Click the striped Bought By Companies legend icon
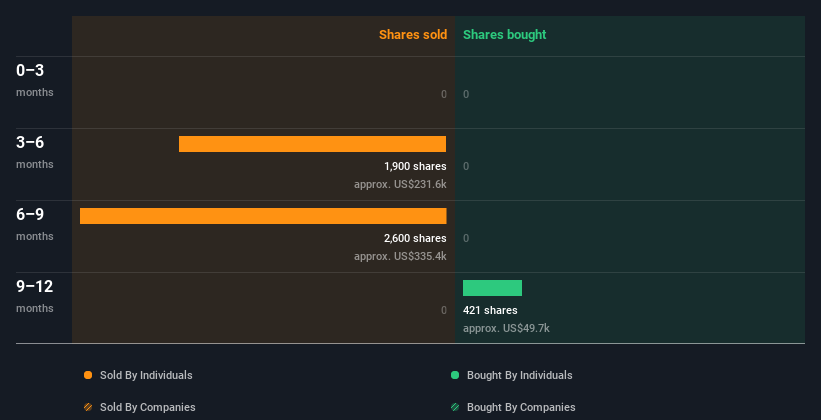 point(455,407)
